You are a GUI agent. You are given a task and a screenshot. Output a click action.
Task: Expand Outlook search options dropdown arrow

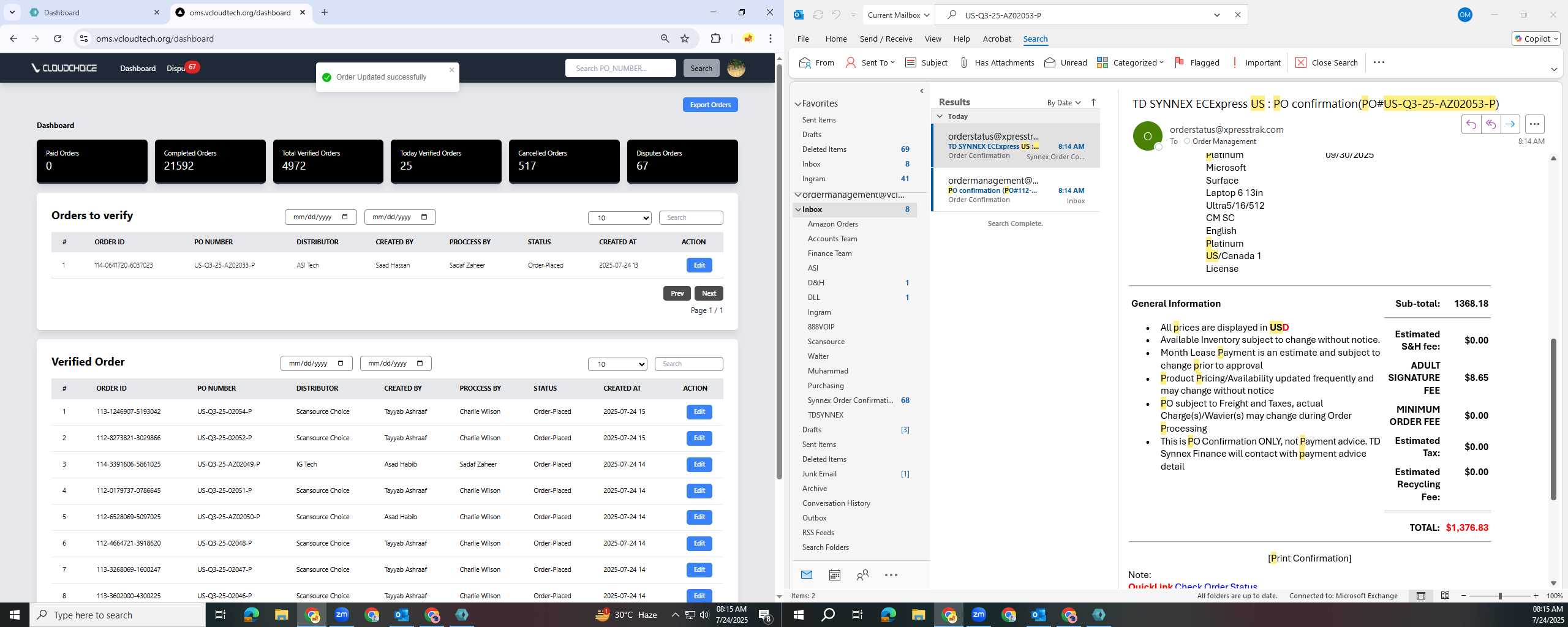click(1216, 15)
